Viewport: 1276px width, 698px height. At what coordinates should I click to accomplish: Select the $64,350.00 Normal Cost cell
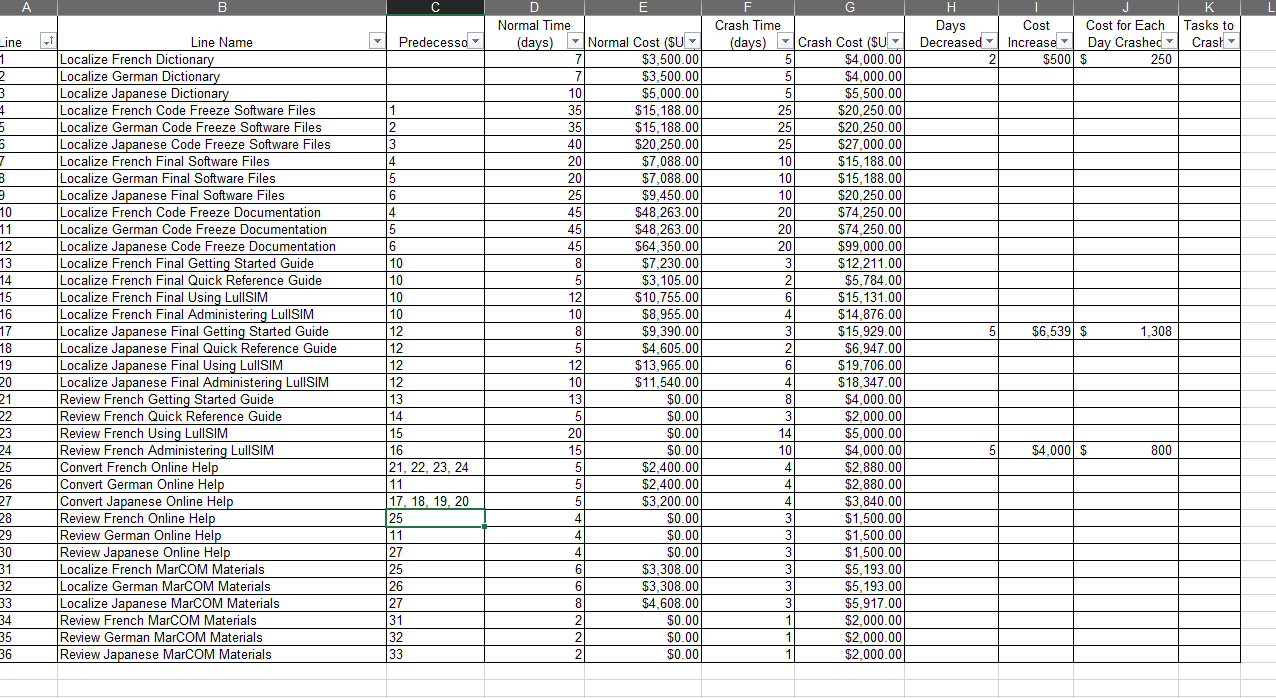click(x=643, y=246)
